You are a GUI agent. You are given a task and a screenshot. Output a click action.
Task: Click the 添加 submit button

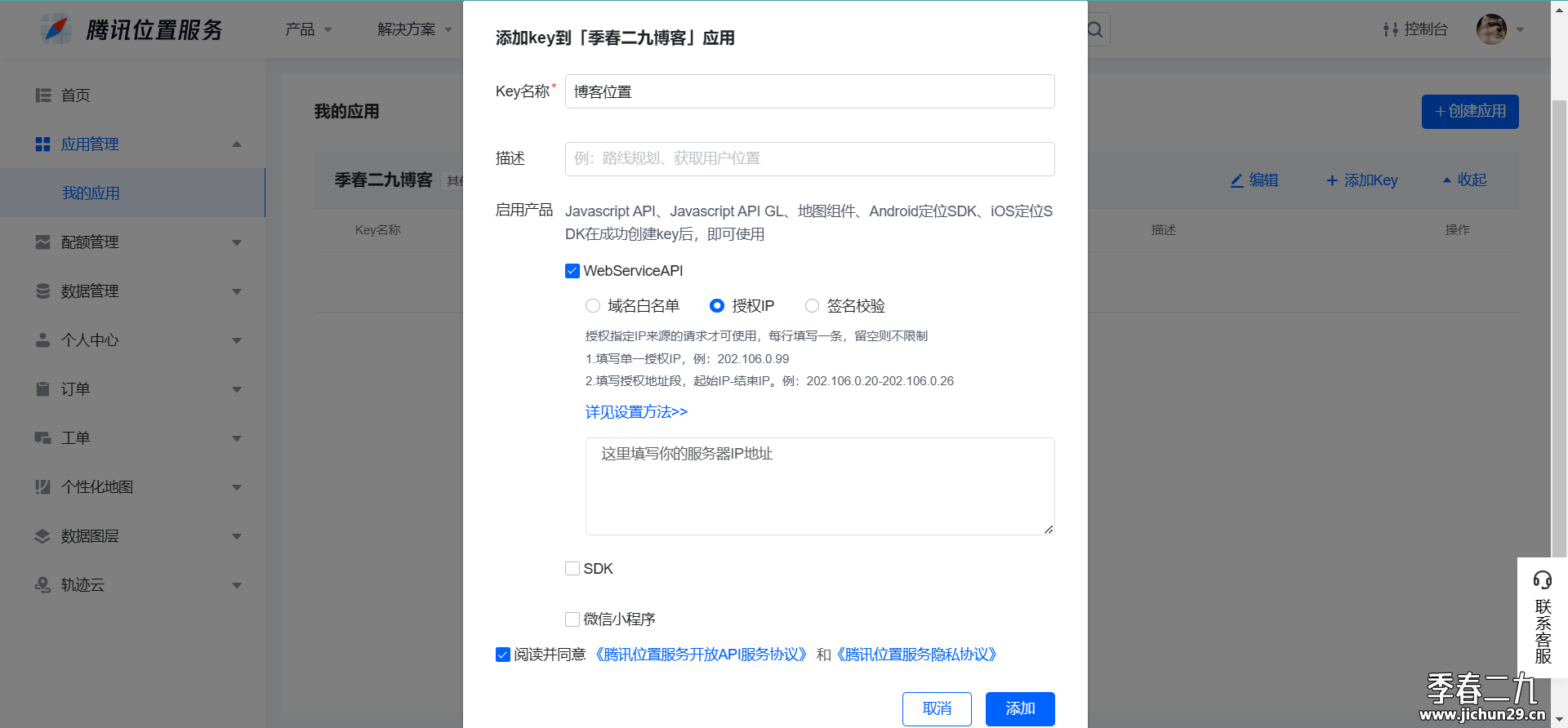[1020, 708]
